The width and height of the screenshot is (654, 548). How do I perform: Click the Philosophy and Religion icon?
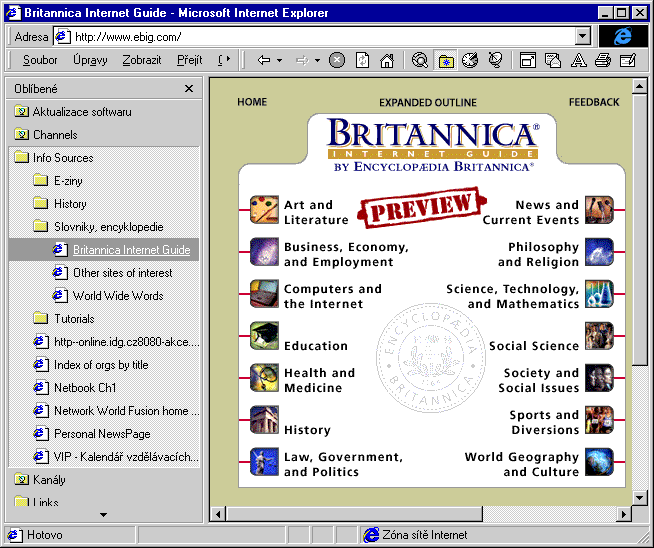tap(599, 252)
